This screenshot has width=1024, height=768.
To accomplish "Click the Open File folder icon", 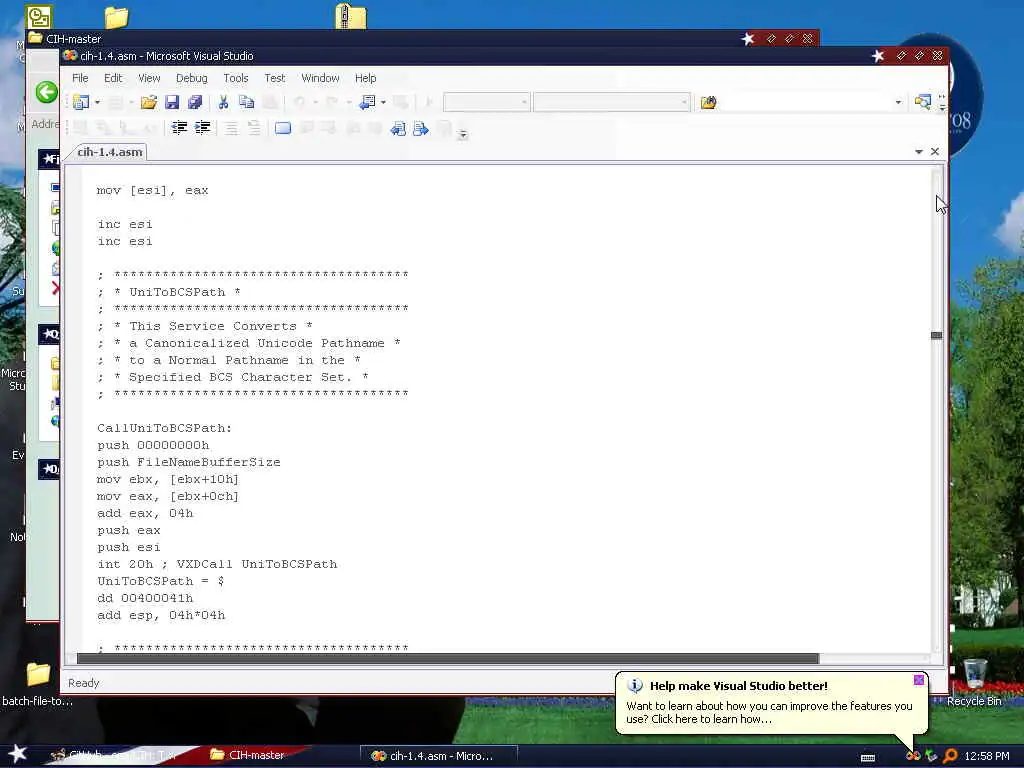I will (x=148, y=102).
